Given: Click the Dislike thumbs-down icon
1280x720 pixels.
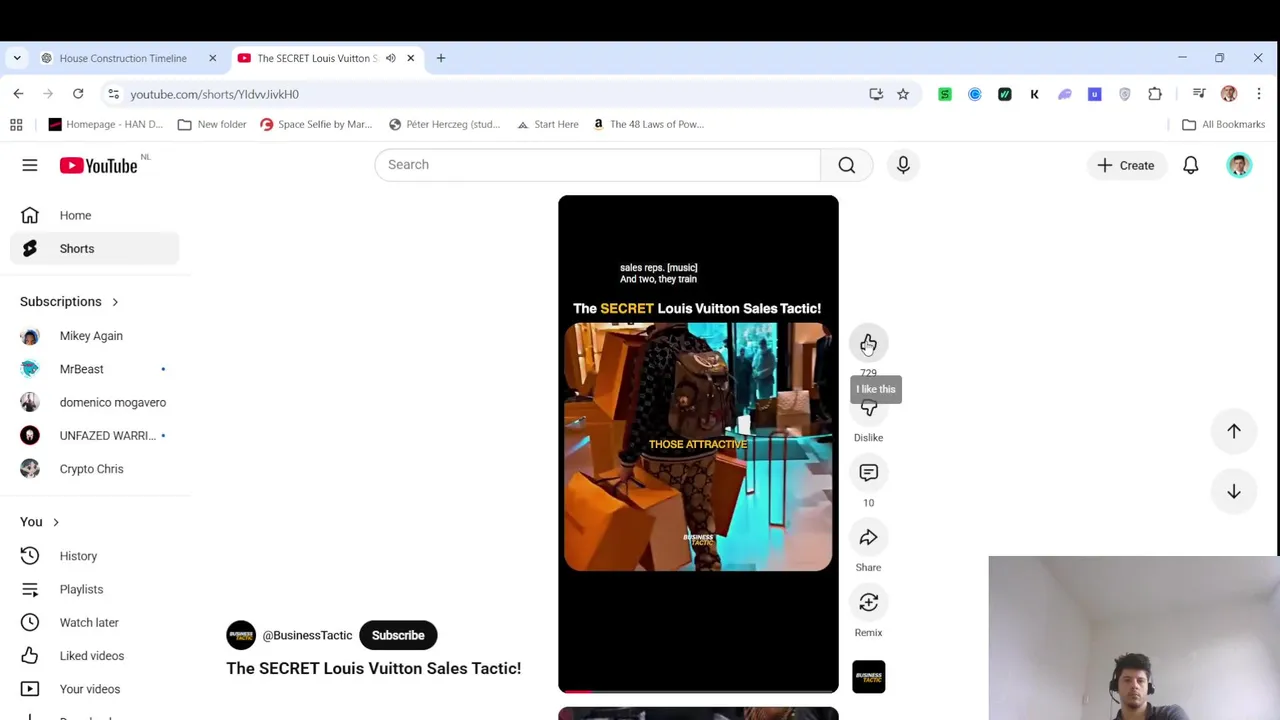Looking at the screenshot, I should point(868,408).
